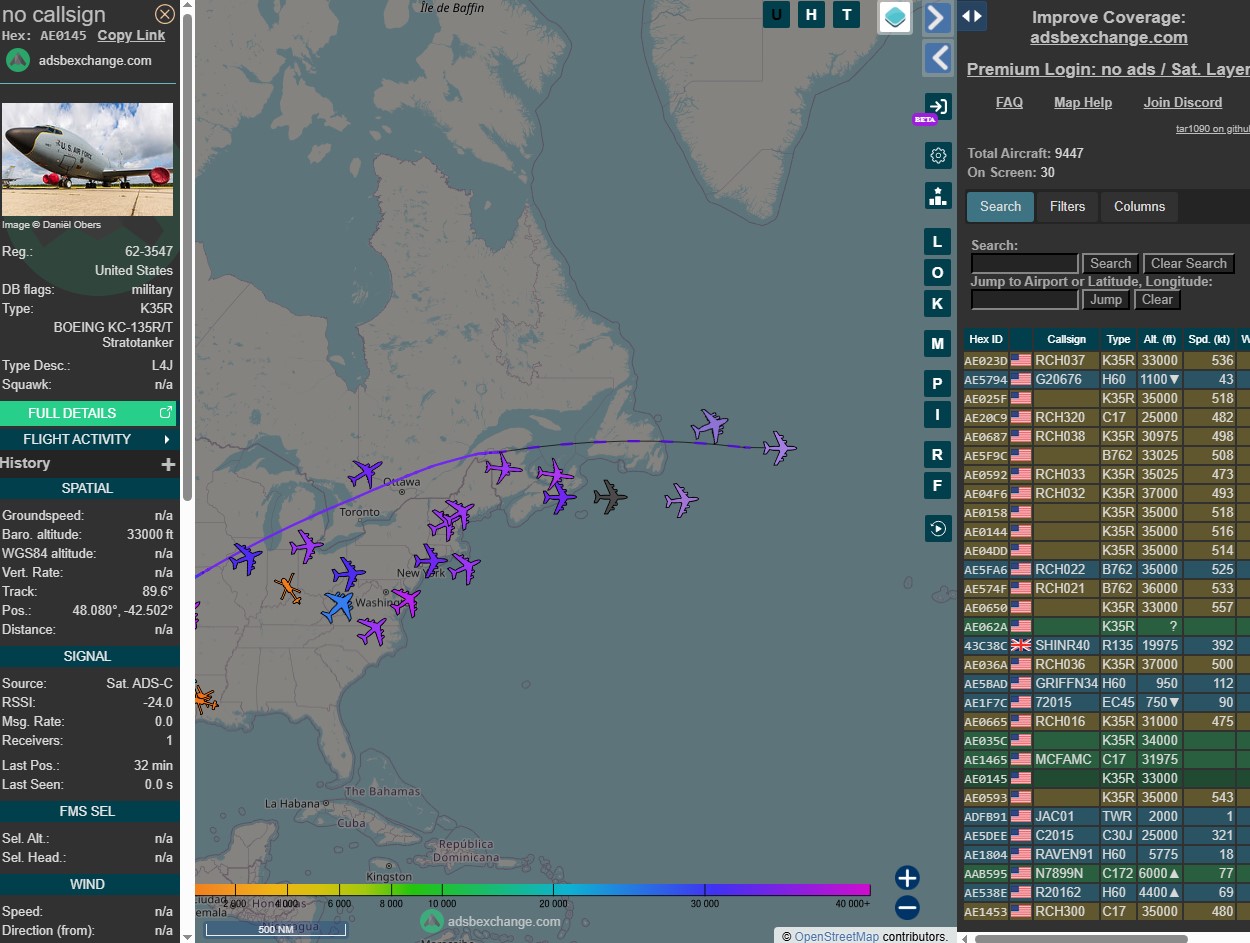Toggle the M map option
Viewport: 1250px width, 943px height.
click(937, 344)
